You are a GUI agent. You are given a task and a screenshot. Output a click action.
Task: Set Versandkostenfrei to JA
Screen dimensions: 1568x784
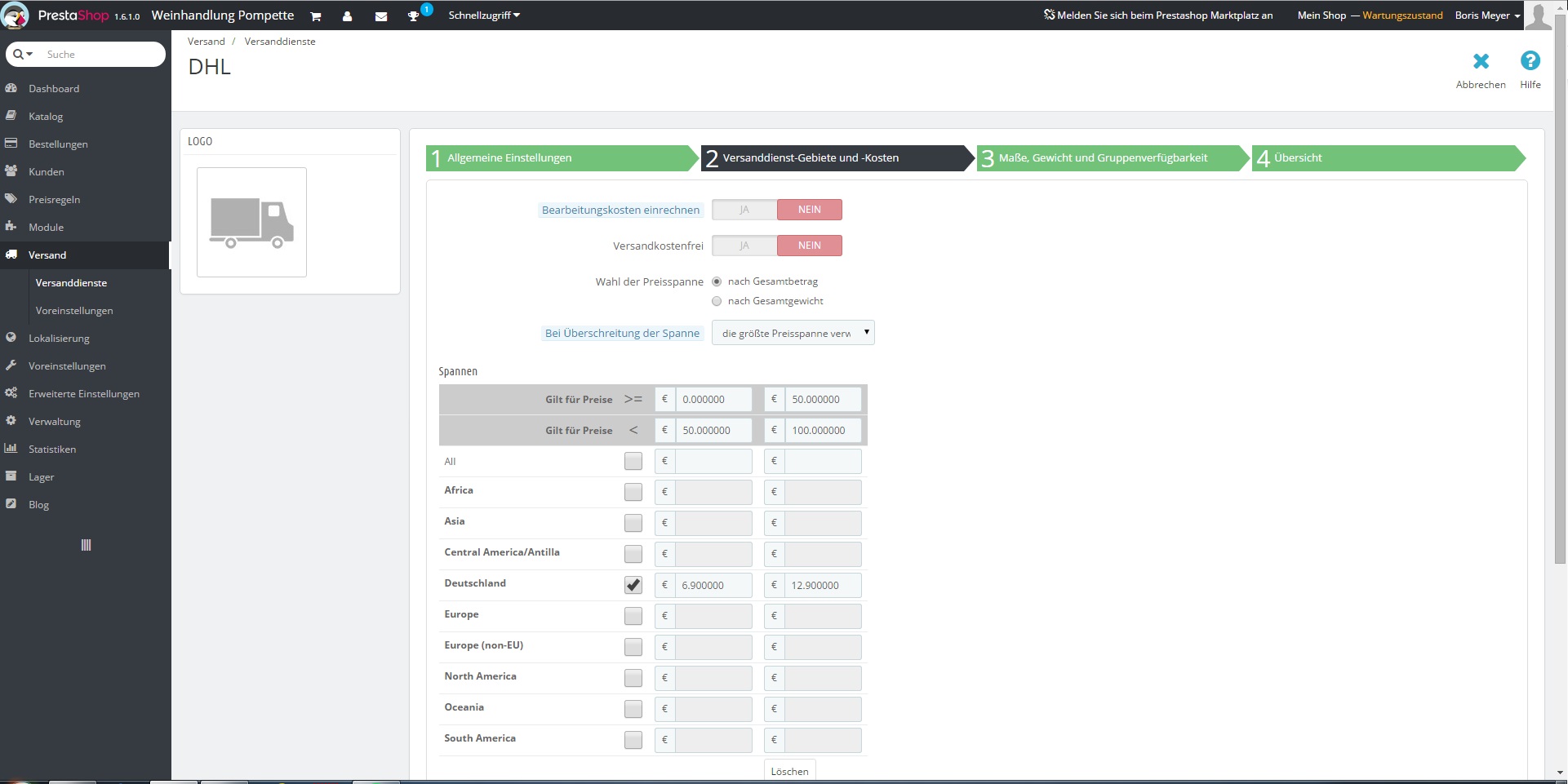pyautogui.click(x=744, y=246)
